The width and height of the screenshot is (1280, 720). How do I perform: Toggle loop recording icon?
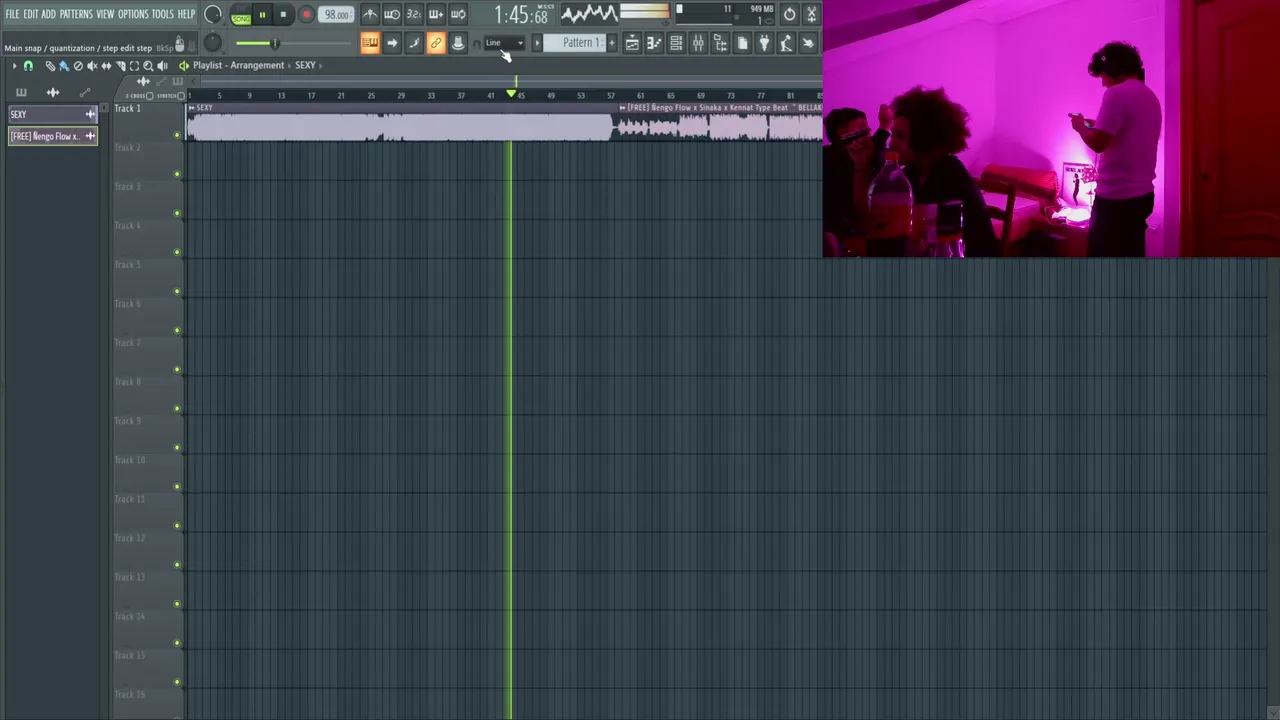click(458, 14)
